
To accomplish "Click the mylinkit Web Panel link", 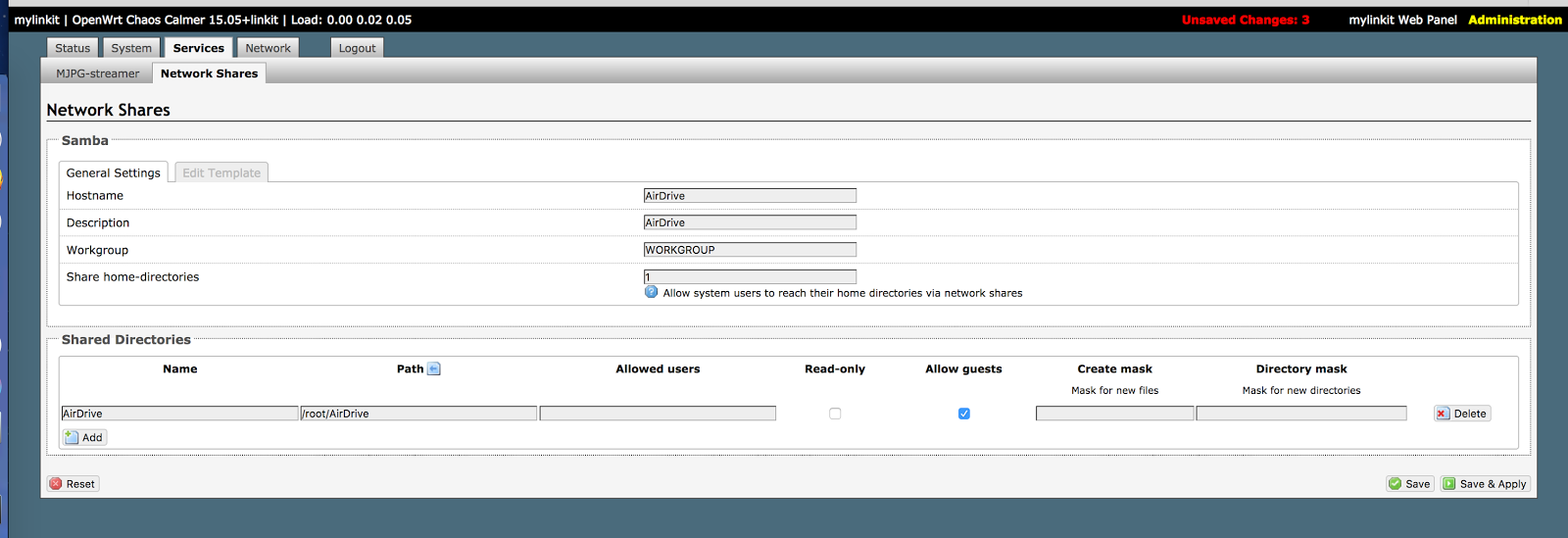I will click(x=1402, y=20).
